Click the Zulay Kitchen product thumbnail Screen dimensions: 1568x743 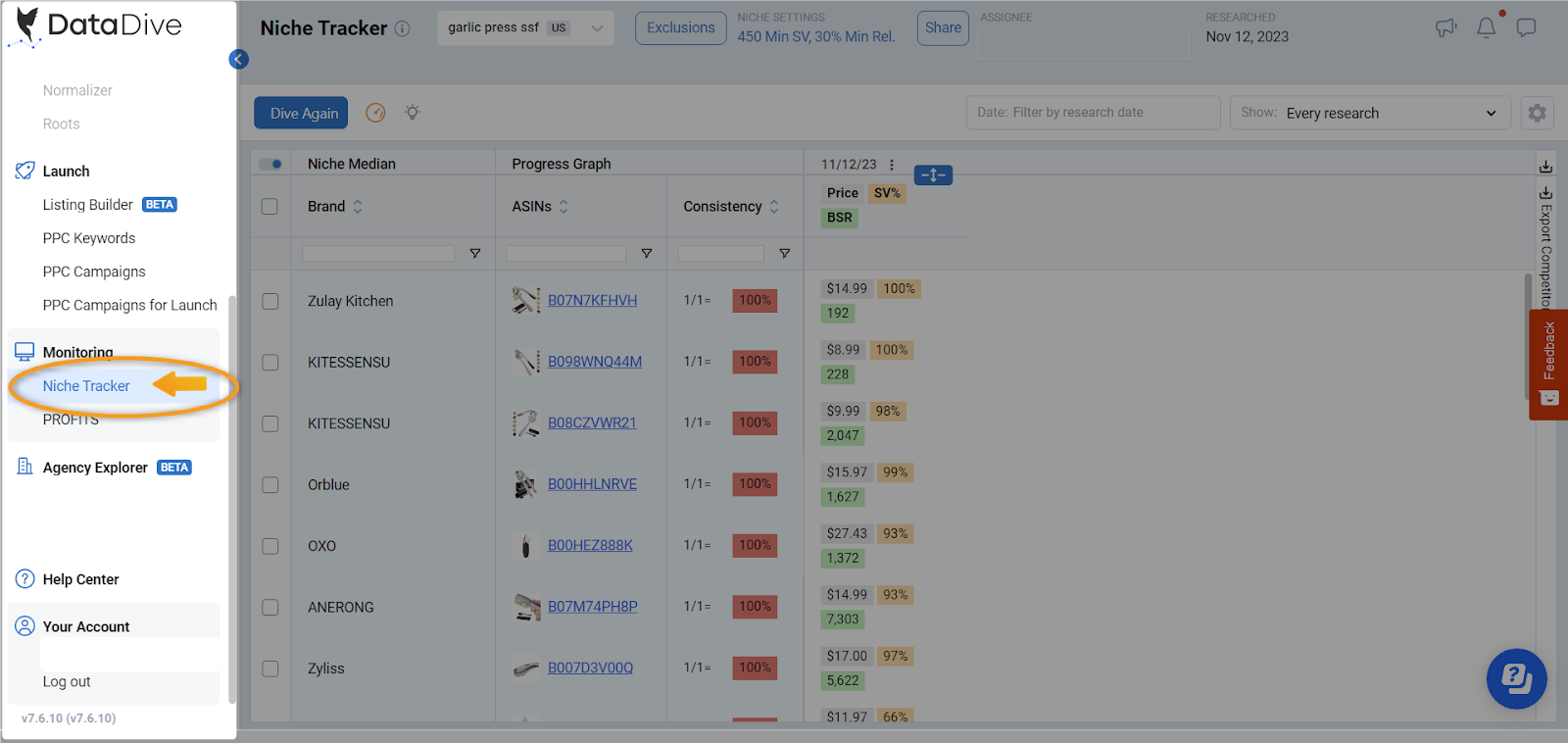pyautogui.click(x=526, y=300)
